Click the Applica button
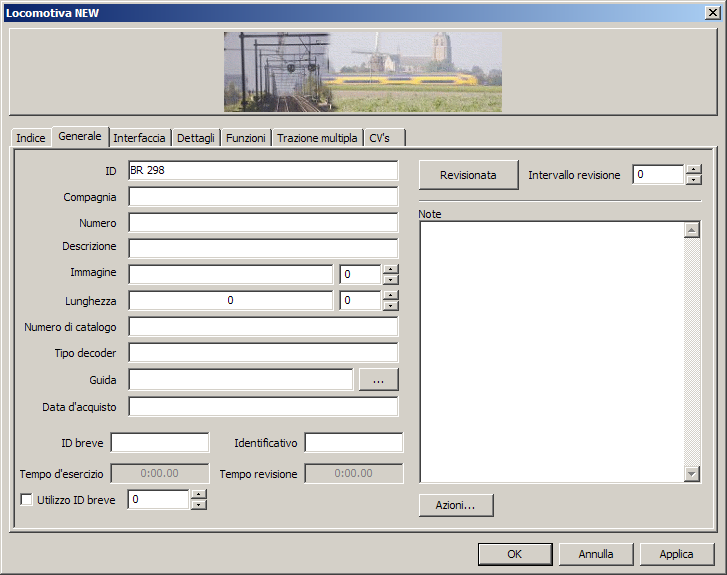 point(677,554)
